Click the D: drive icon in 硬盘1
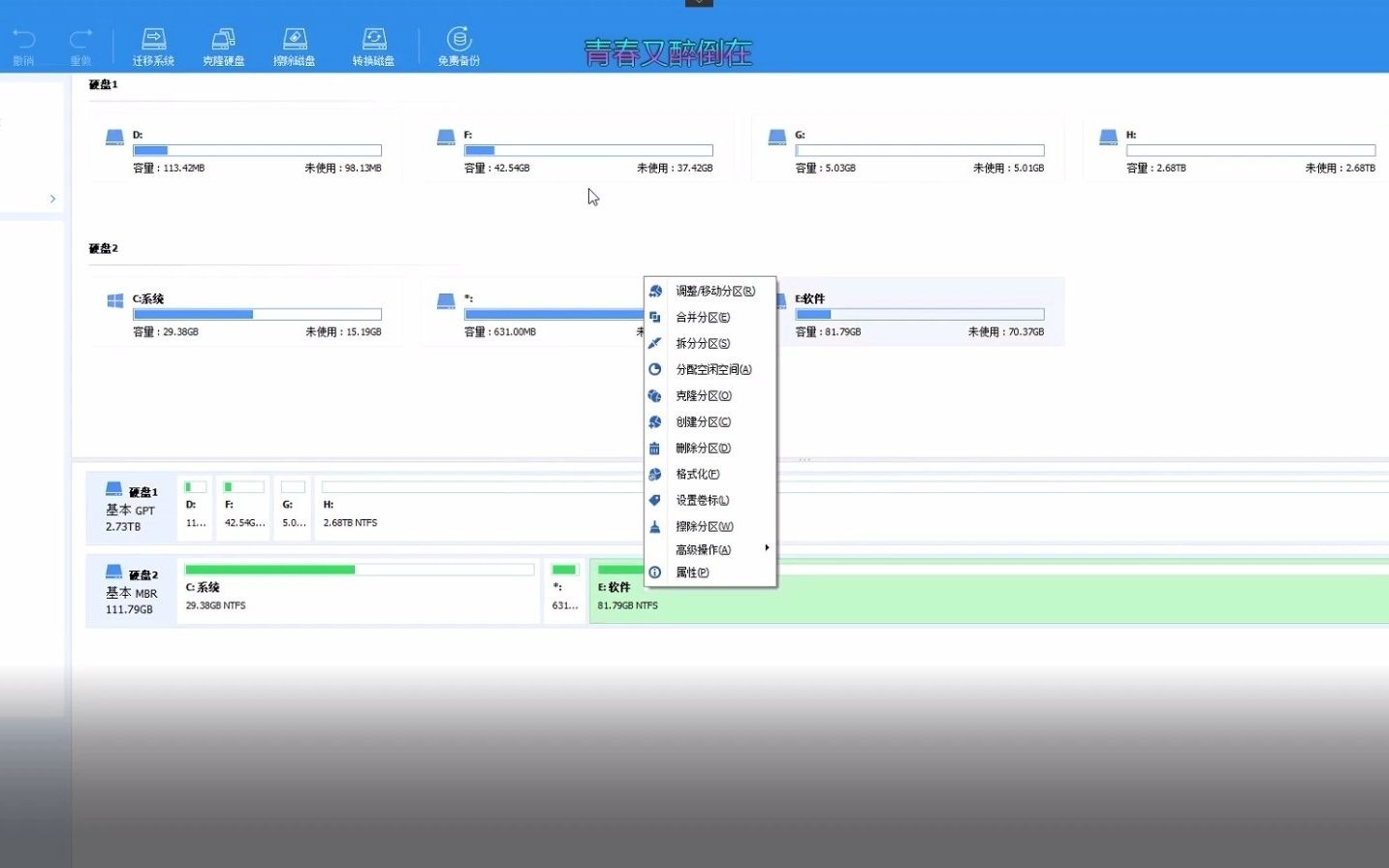Image resolution: width=1389 pixels, height=868 pixels. pyautogui.click(x=114, y=138)
